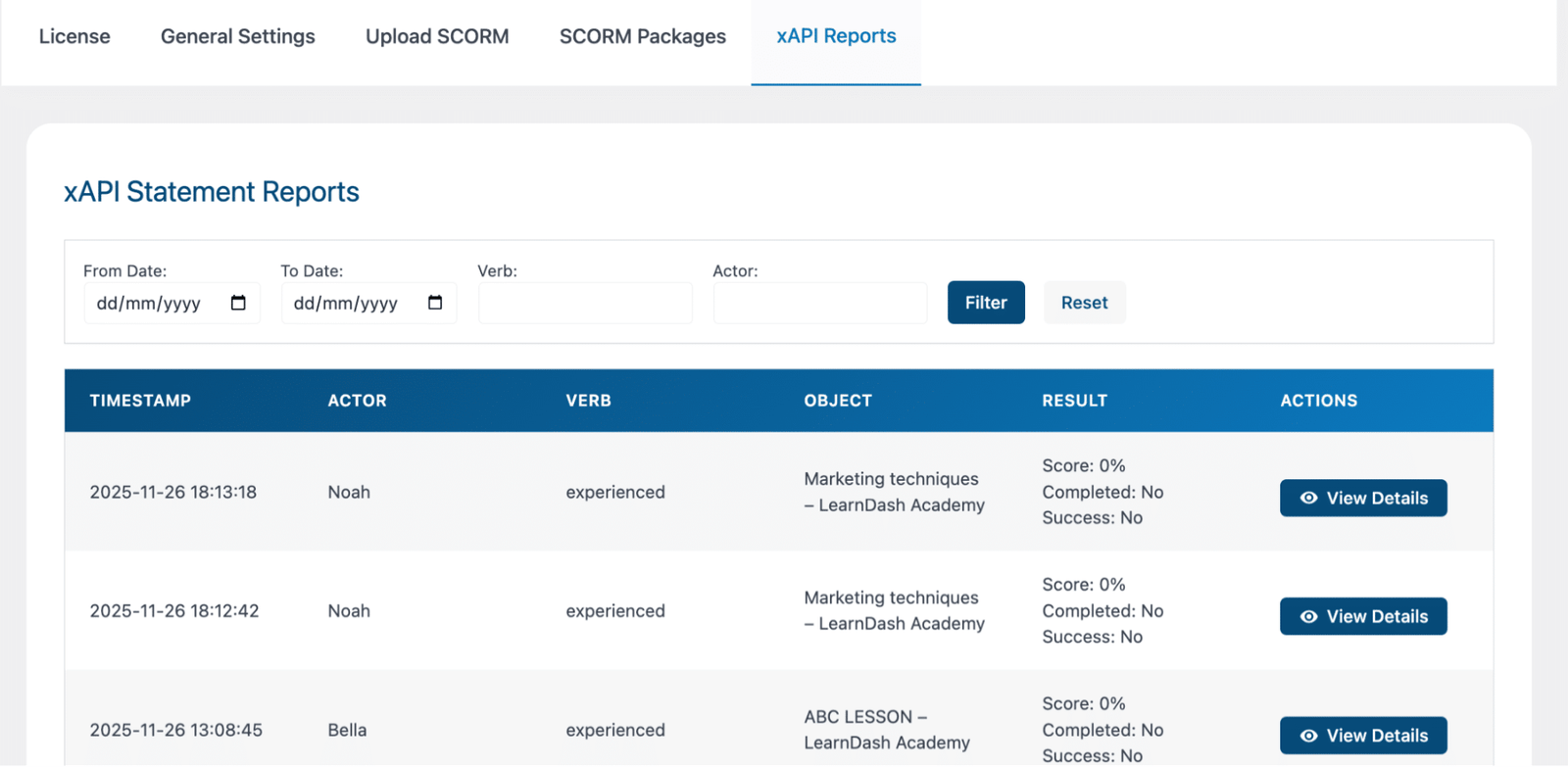The image size is (1568, 767).
Task: Click the ACTIONS column header
Action: click(x=1318, y=401)
